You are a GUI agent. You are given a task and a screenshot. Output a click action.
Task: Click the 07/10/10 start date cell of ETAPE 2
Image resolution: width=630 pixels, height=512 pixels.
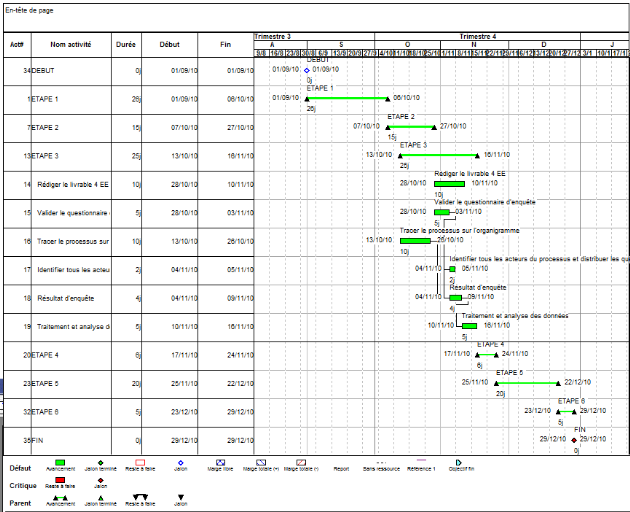coord(170,128)
